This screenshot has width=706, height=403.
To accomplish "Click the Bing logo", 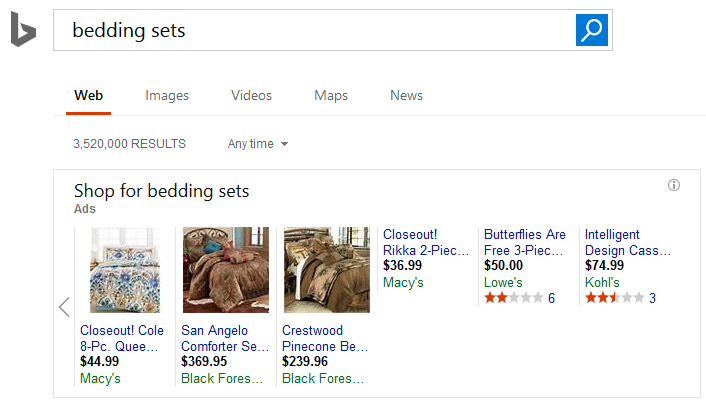I will [x=23, y=31].
